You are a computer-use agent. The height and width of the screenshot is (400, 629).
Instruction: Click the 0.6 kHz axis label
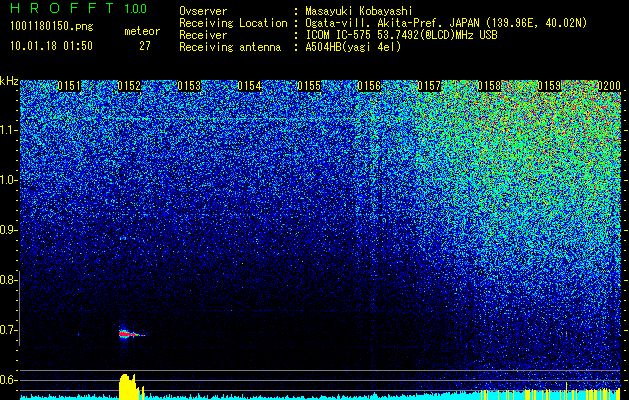click(9, 380)
